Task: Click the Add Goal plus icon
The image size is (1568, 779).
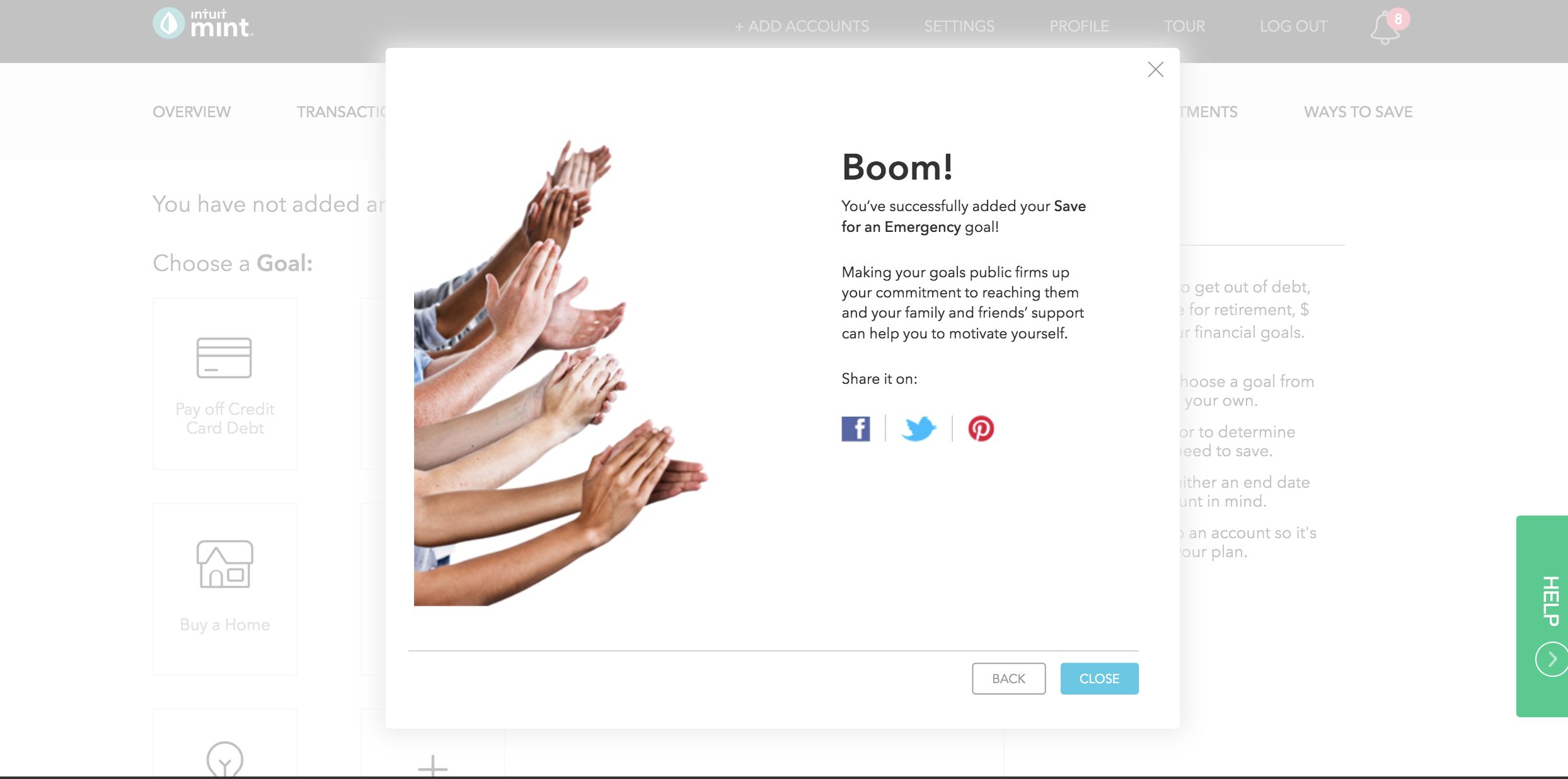Action: tap(433, 762)
